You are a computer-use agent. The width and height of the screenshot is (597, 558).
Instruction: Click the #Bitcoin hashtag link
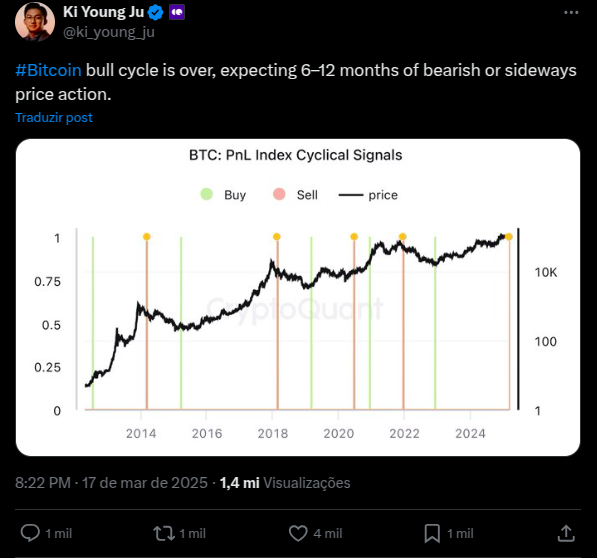[48, 70]
